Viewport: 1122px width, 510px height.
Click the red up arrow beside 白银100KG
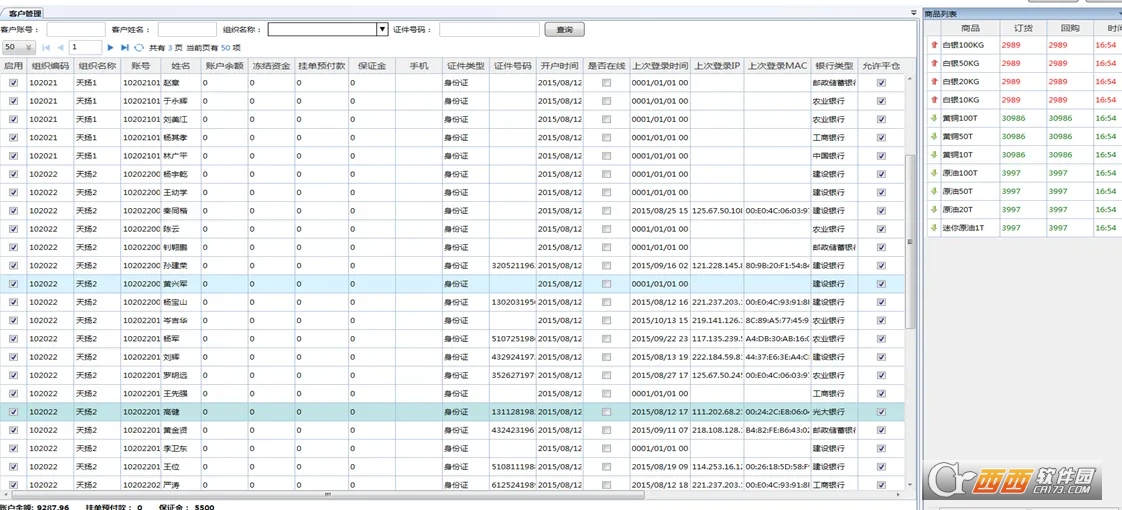point(934,45)
